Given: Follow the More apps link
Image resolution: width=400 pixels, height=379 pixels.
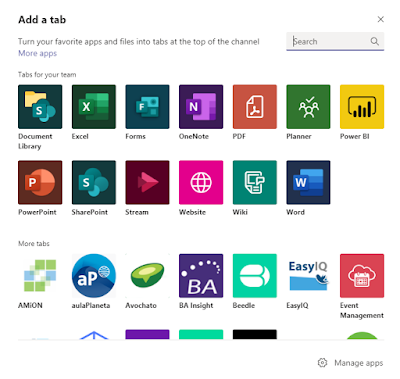Looking at the screenshot, I should [x=37, y=53].
